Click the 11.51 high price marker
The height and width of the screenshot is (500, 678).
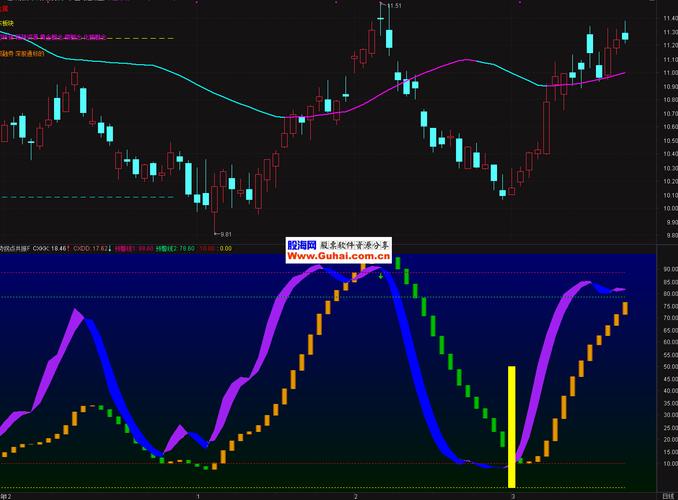(x=394, y=6)
